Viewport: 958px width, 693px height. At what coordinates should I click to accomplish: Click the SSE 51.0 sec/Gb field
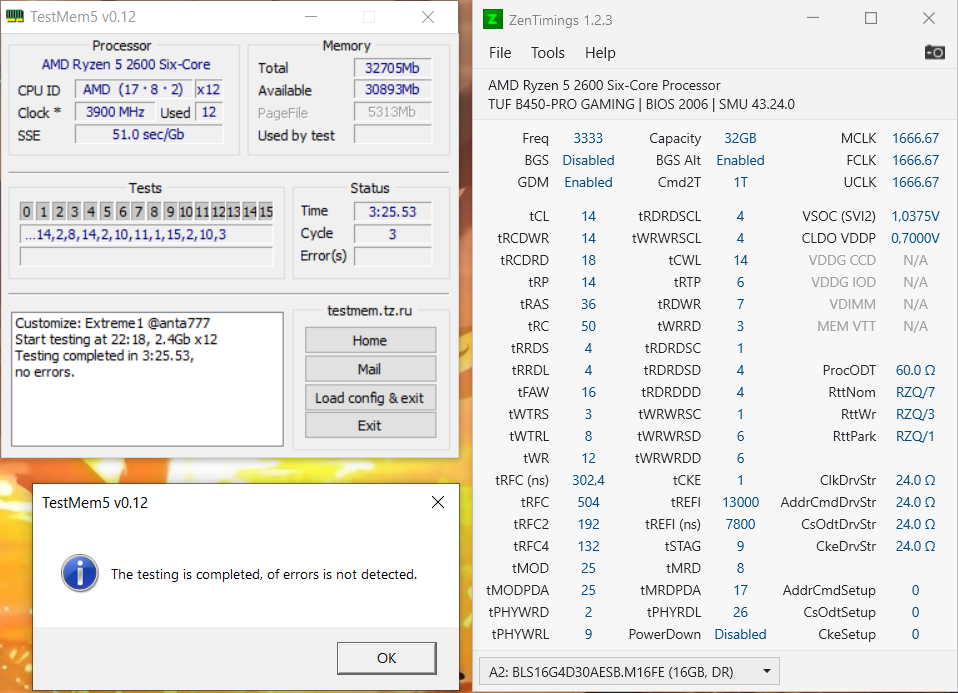[148, 134]
